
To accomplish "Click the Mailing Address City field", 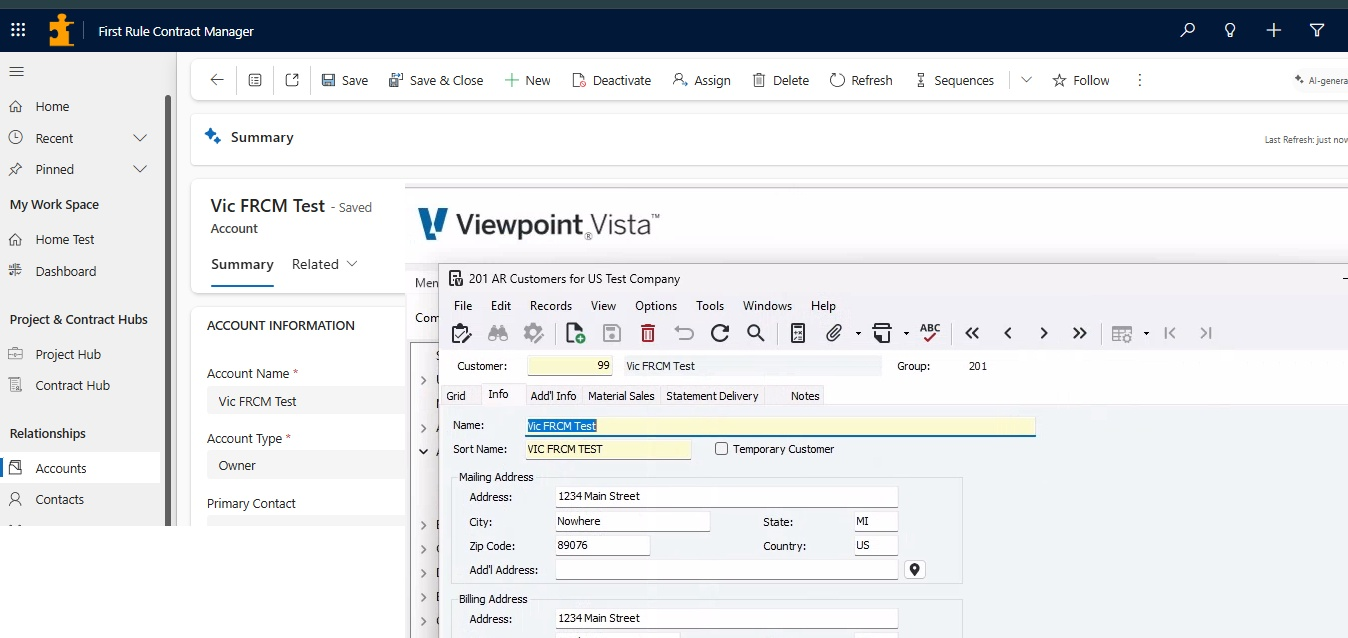I will pos(632,521).
